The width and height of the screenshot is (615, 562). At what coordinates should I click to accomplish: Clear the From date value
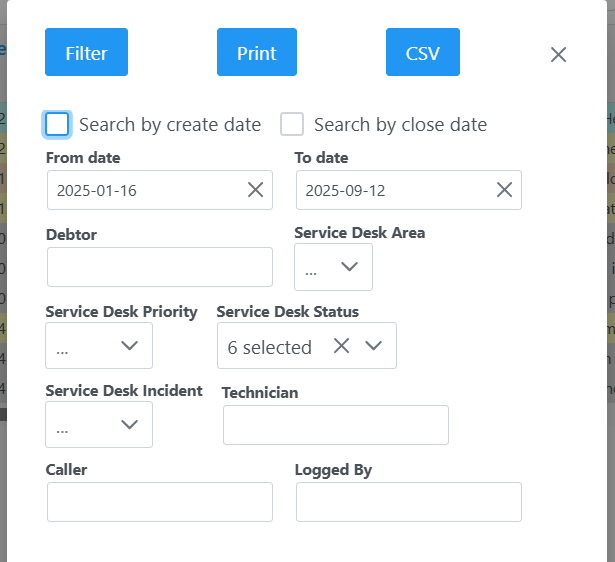255,190
